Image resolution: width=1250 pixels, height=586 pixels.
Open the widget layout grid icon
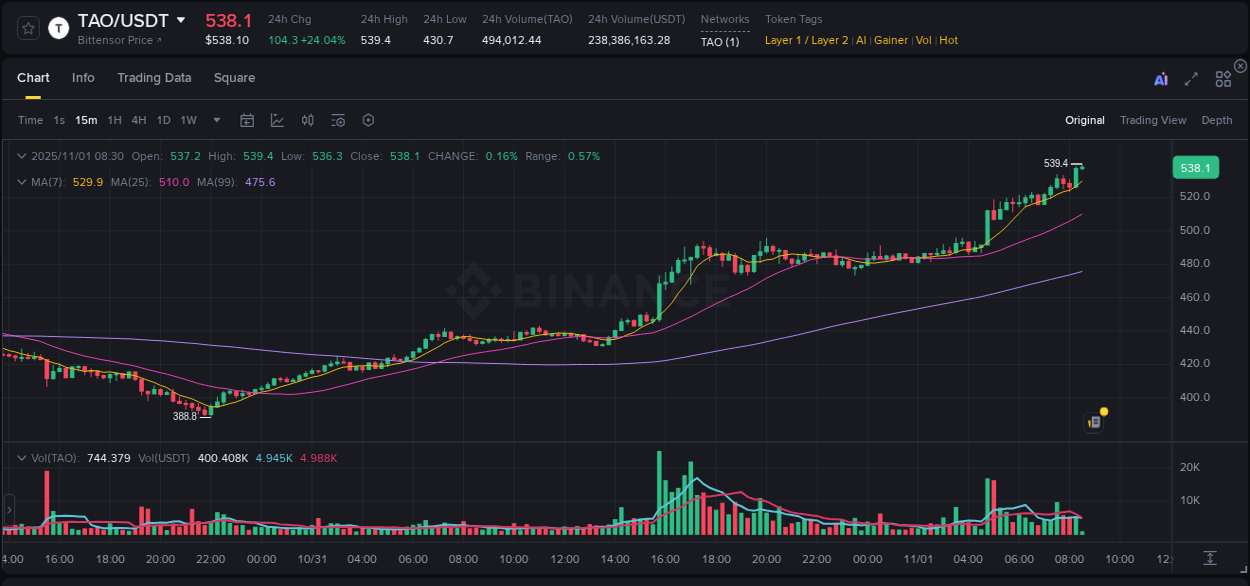pyautogui.click(x=1223, y=79)
